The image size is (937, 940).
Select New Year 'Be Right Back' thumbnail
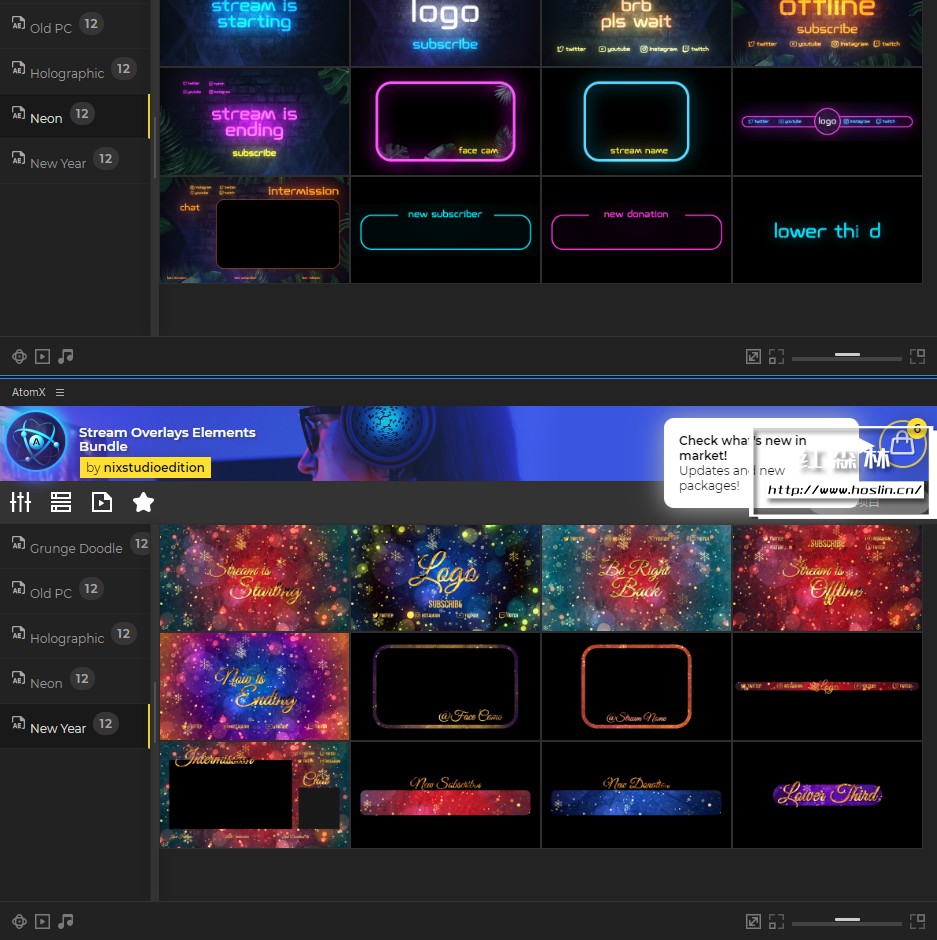coord(636,578)
